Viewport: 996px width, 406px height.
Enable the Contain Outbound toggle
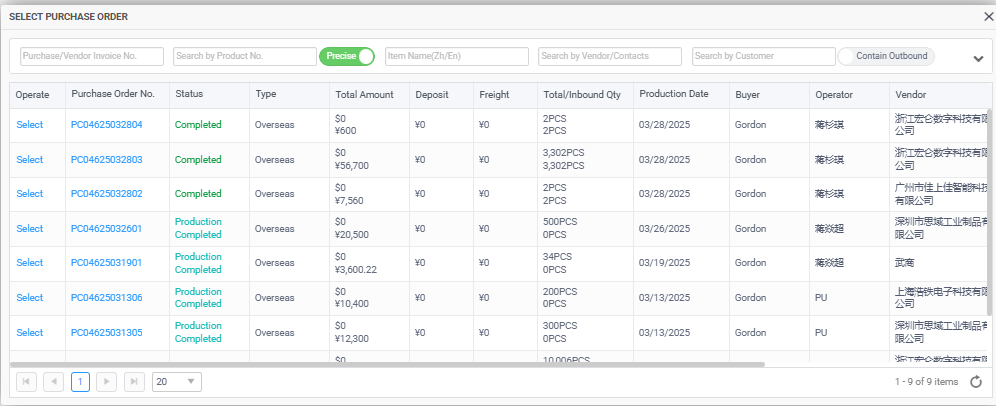pos(886,56)
